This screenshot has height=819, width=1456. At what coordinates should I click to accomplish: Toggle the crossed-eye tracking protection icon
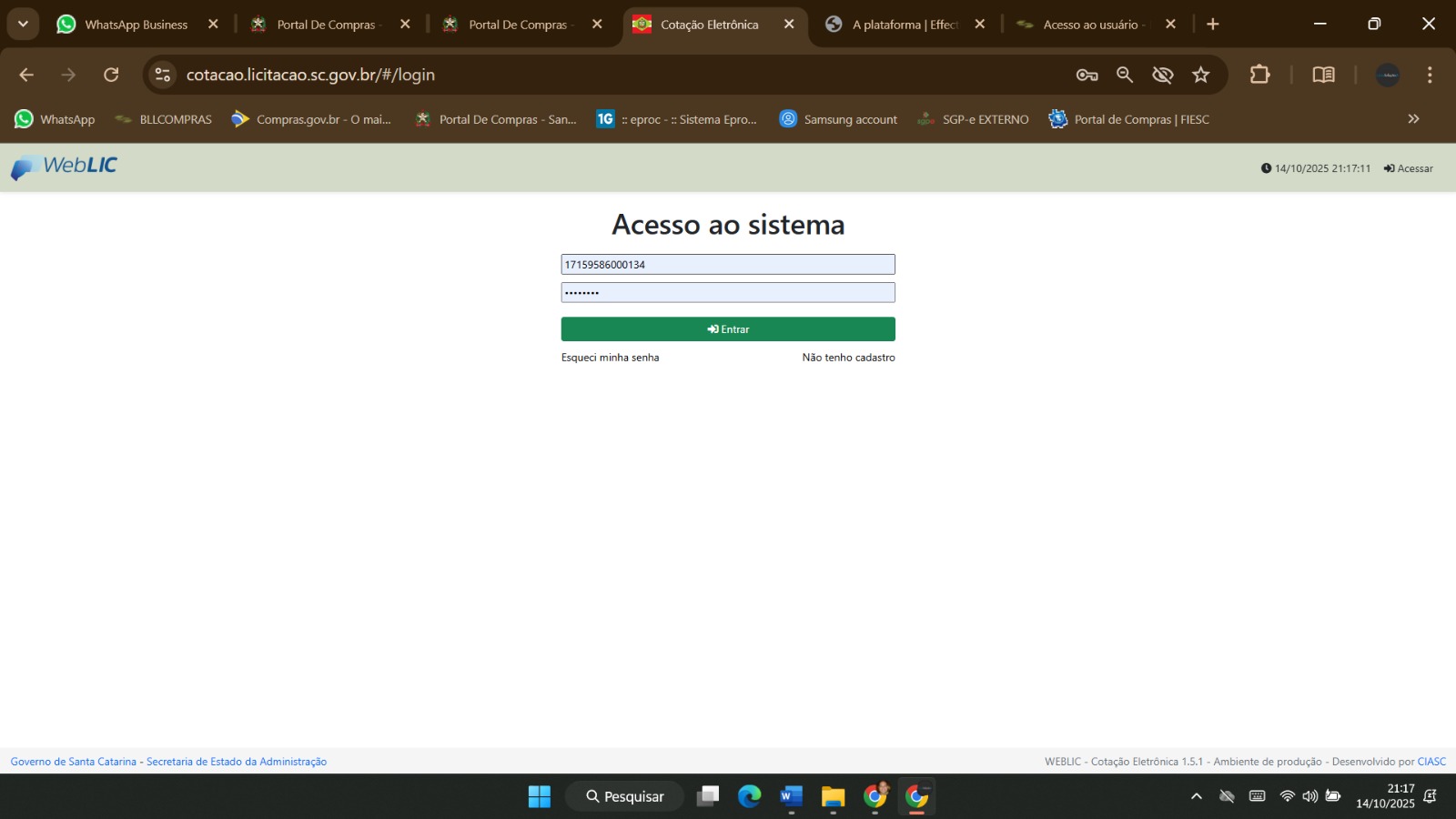click(1163, 75)
